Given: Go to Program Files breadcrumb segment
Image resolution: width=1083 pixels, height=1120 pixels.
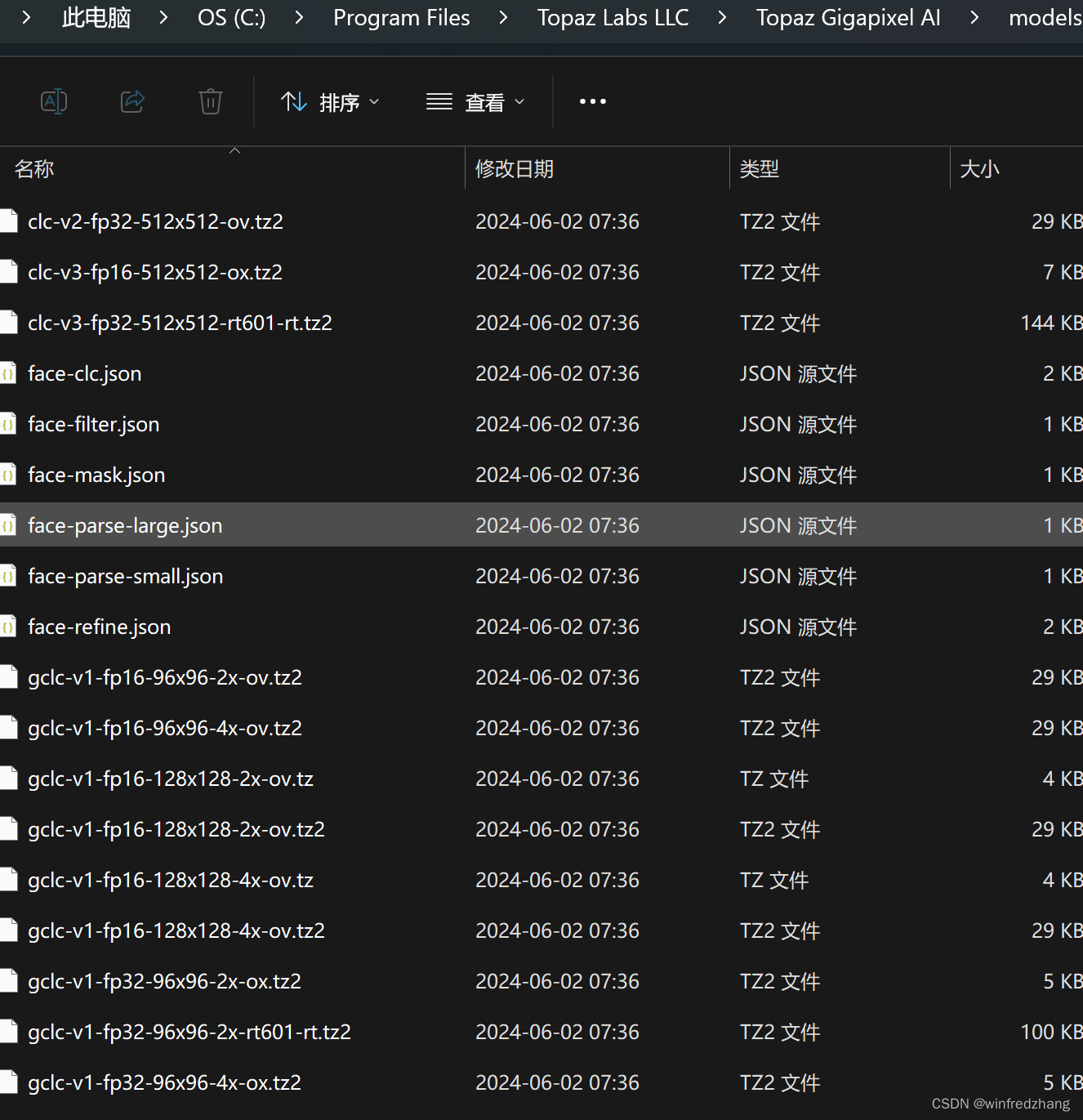Looking at the screenshot, I should click(402, 17).
